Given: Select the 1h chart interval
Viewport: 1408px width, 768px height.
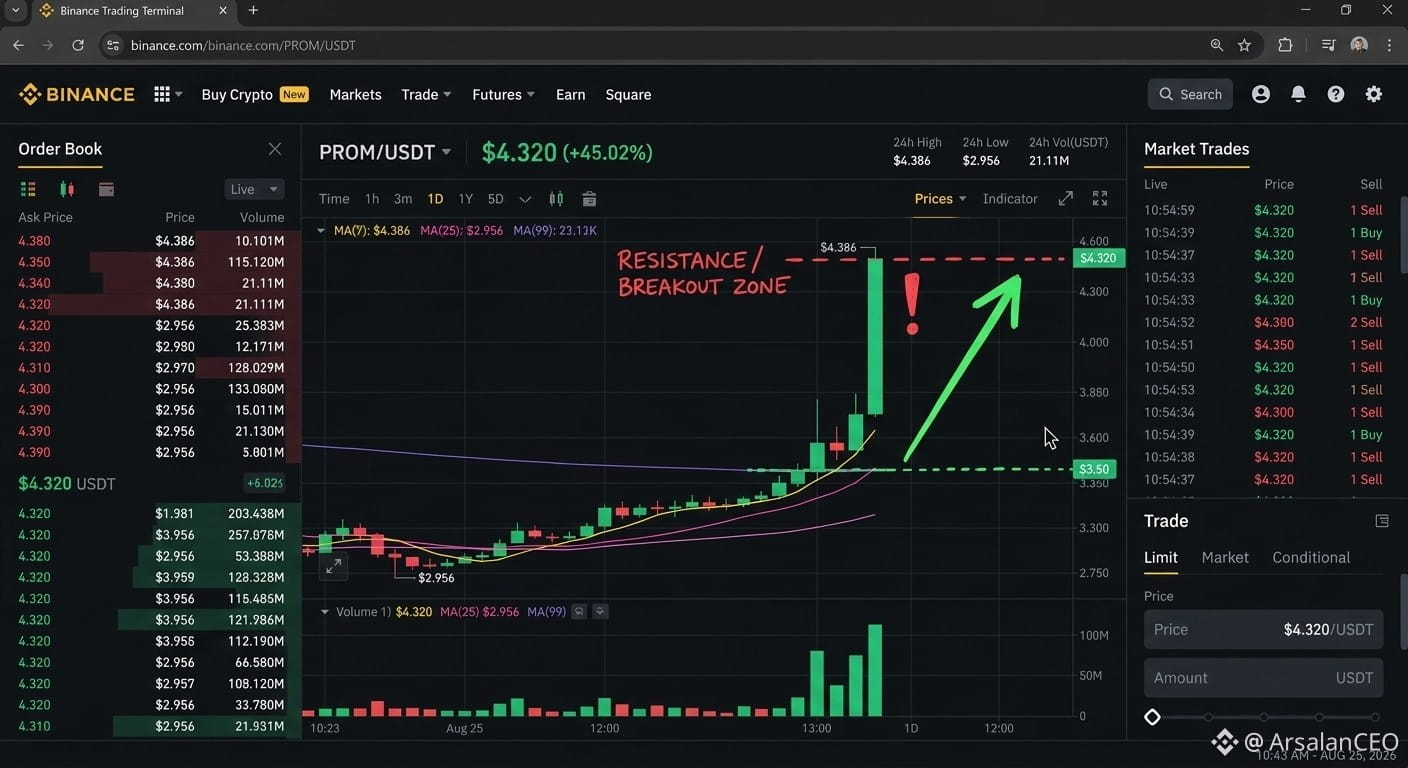Looking at the screenshot, I should pyautogui.click(x=372, y=199).
